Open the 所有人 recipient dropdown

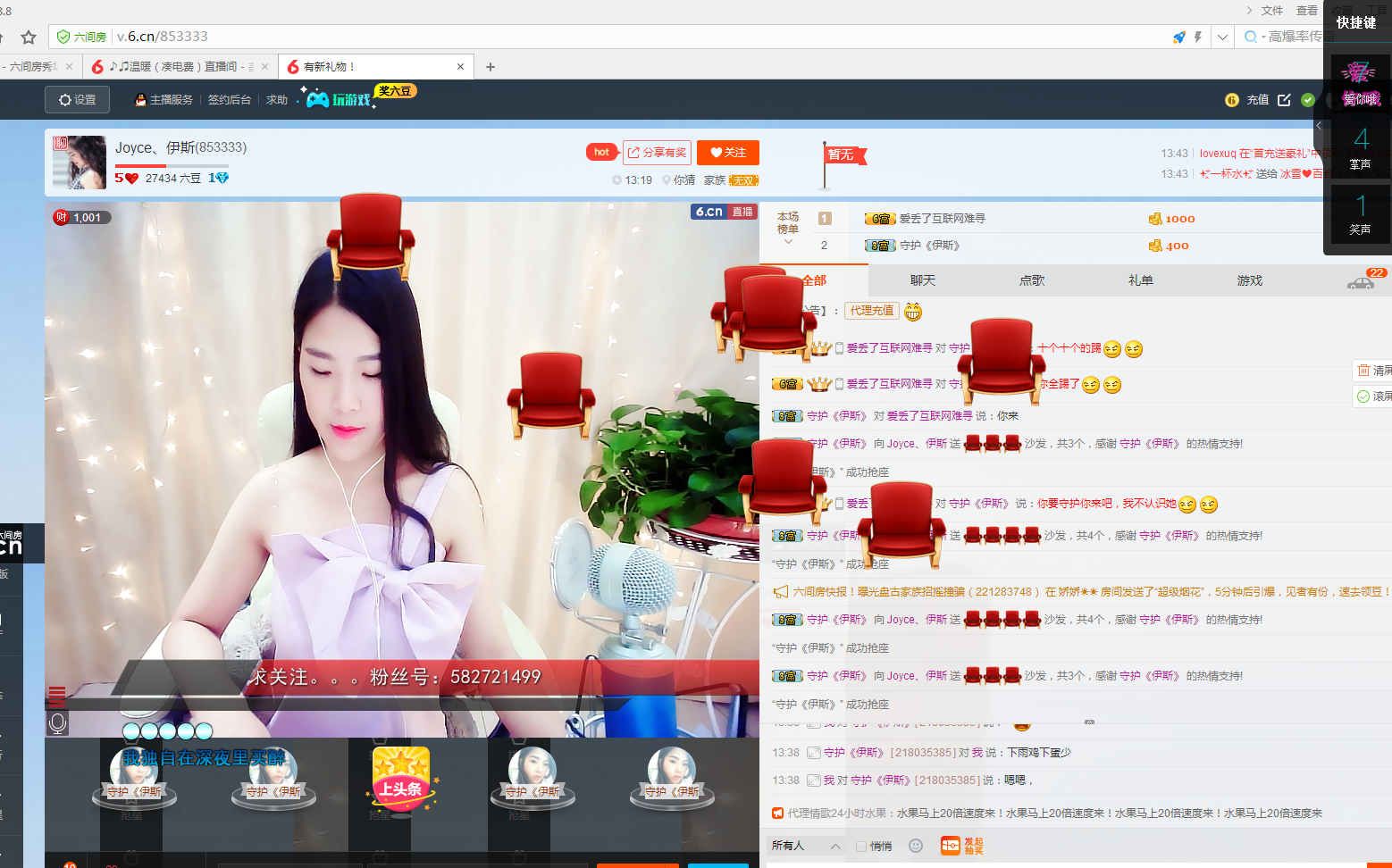coord(806,846)
